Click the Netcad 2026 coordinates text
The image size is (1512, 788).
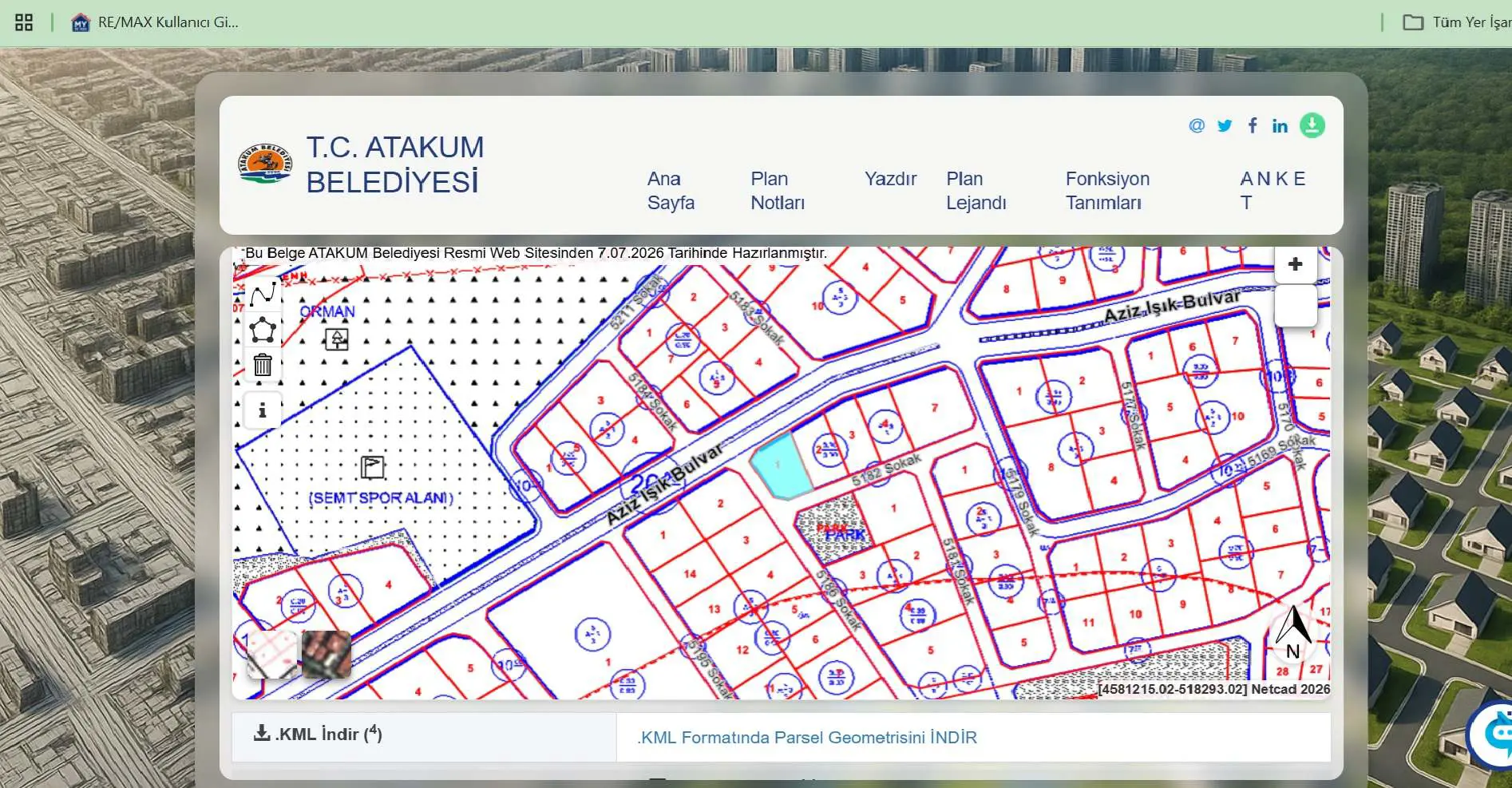1213,689
